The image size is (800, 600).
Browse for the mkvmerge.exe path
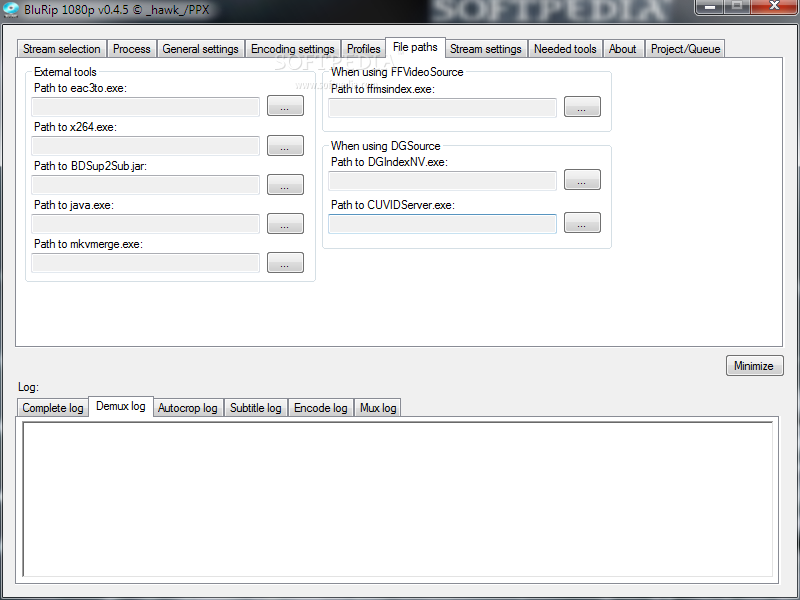[285, 263]
